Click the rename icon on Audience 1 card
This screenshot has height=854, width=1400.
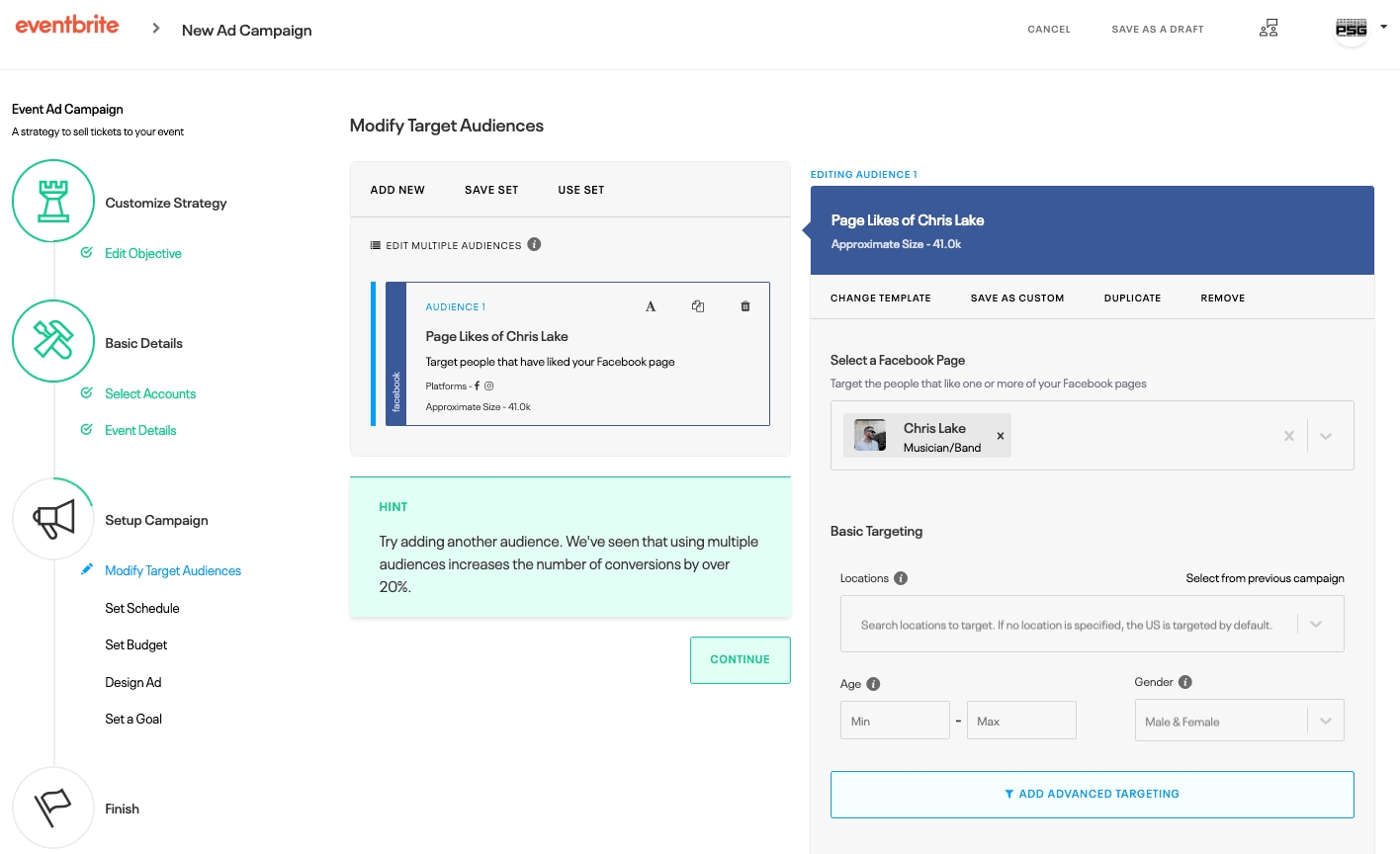click(x=651, y=306)
